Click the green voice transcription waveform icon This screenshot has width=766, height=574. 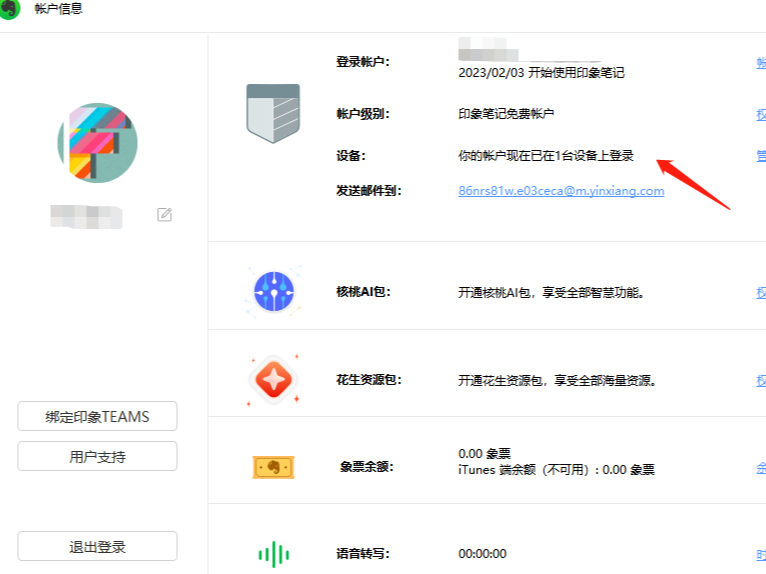click(x=274, y=554)
